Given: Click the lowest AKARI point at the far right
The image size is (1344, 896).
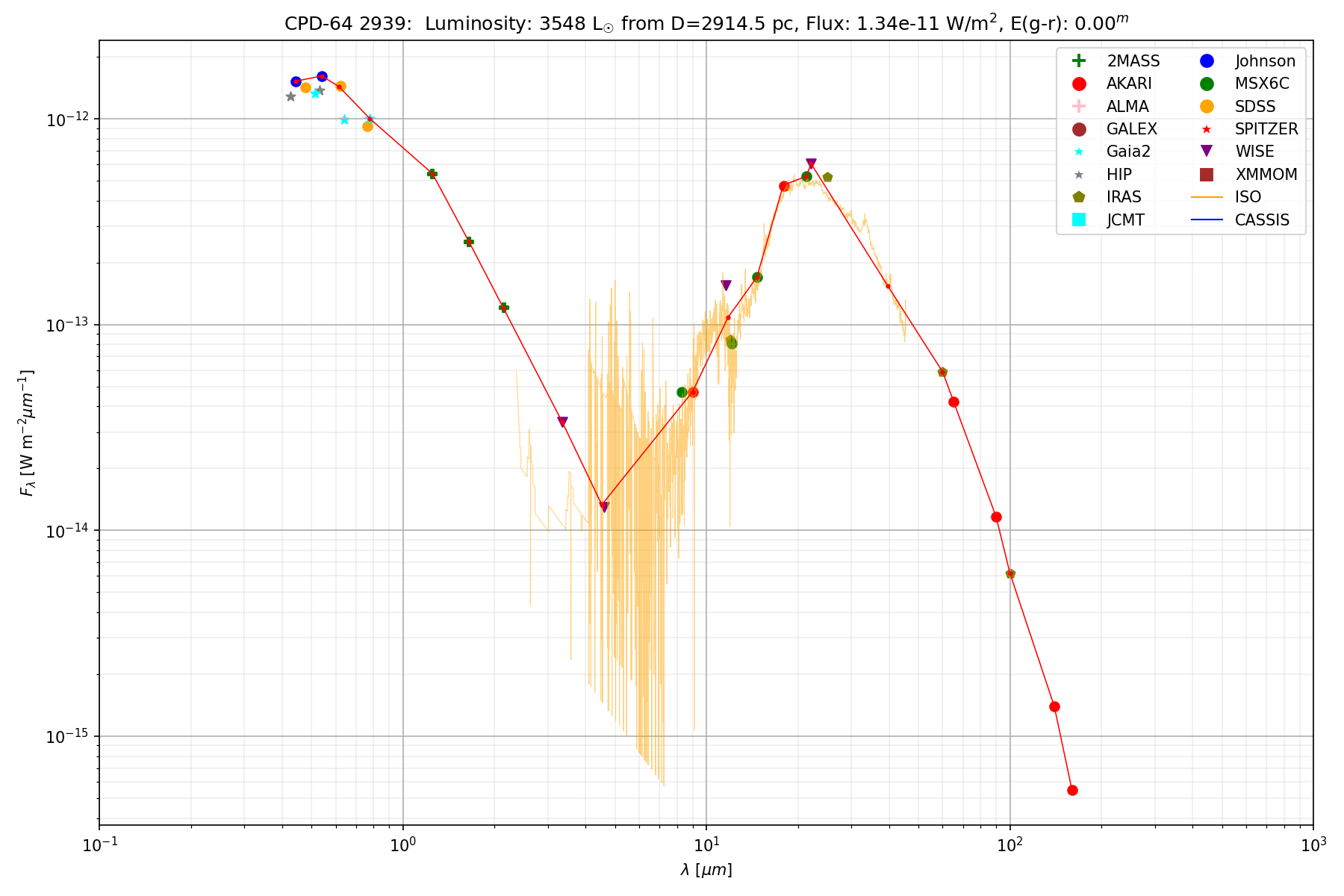Looking at the screenshot, I should pyautogui.click(x=1072, y=790).
